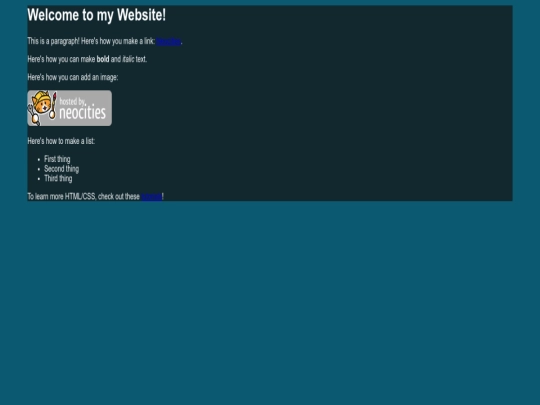The width and height of the screenshot is (540, 405).
Task: Click 'This is a paragraph!' text
Action: pyautogui.click(x=53, y=41)
